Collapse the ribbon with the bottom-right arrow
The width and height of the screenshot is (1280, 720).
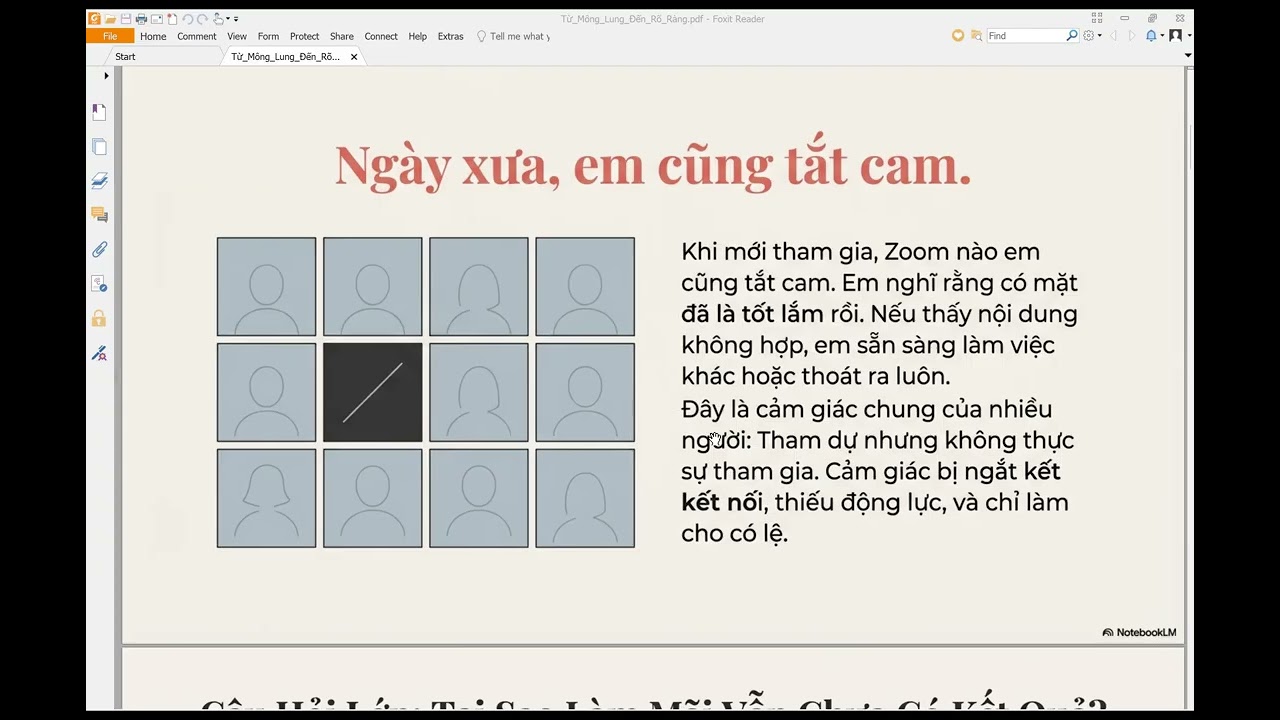point(1187,56)
